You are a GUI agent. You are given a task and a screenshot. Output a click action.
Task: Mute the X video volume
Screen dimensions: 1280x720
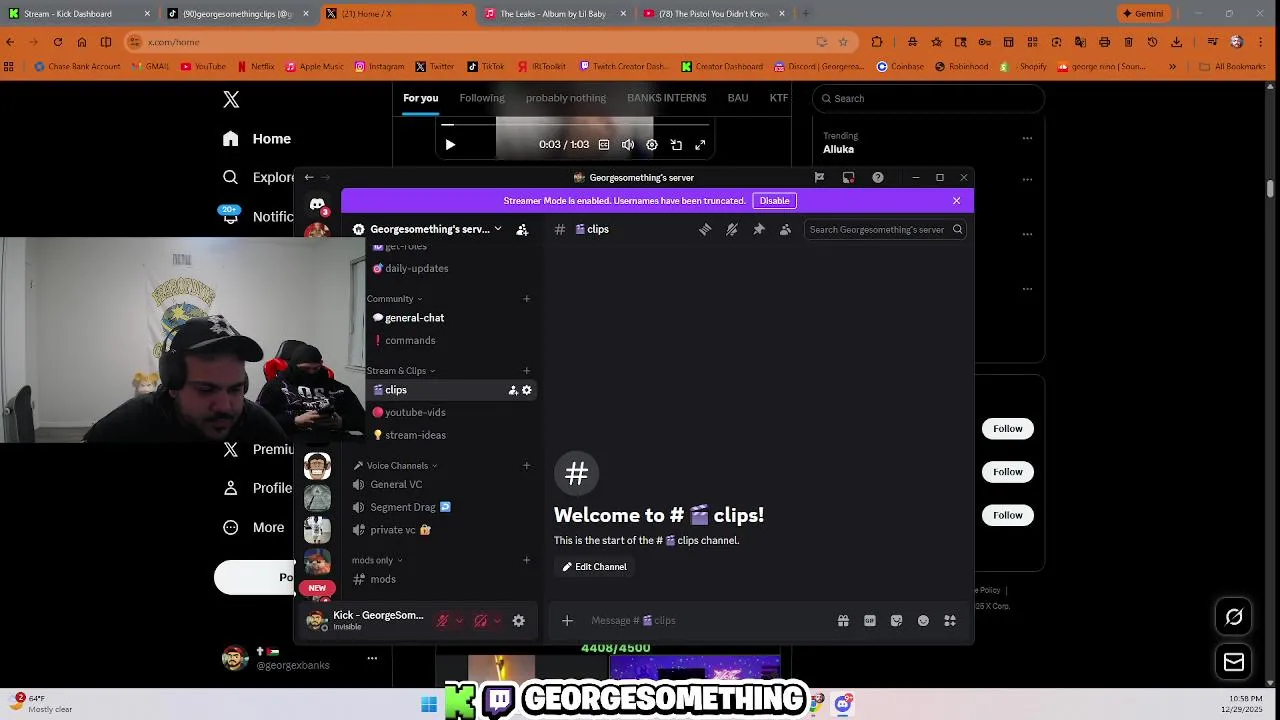[628, 145]
